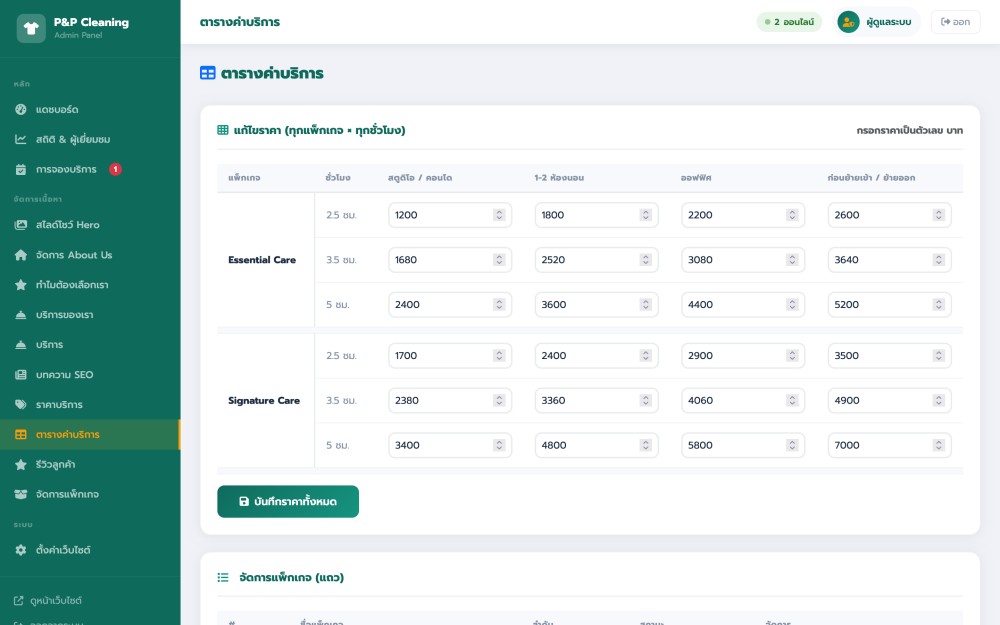Screen dimensions: 1000x625
Task: Open the ราคาบริการ tags icon
Action: point(21,405)
